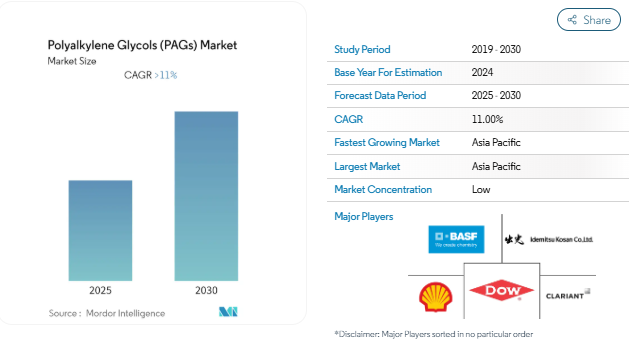The height and width of the screenshot is (360, 631).
Task: Click the Share button
Action: click(x=588, y=20)
